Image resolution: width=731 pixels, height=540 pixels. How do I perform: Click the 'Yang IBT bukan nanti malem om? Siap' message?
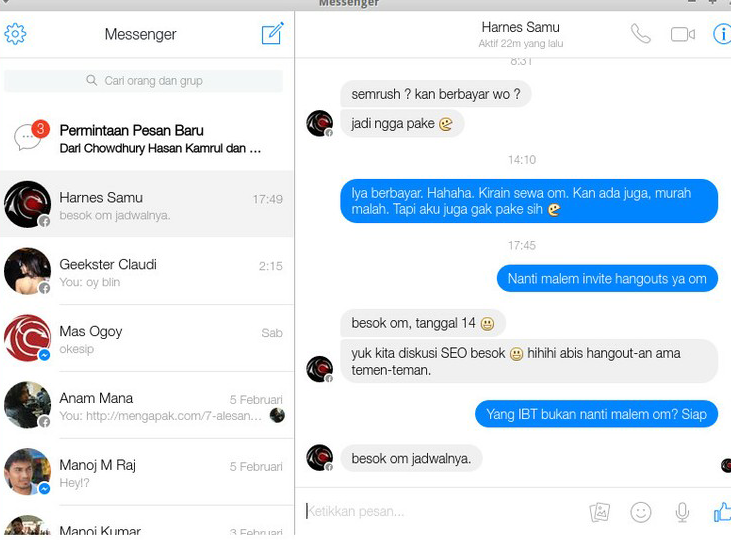tap(596, 414)
